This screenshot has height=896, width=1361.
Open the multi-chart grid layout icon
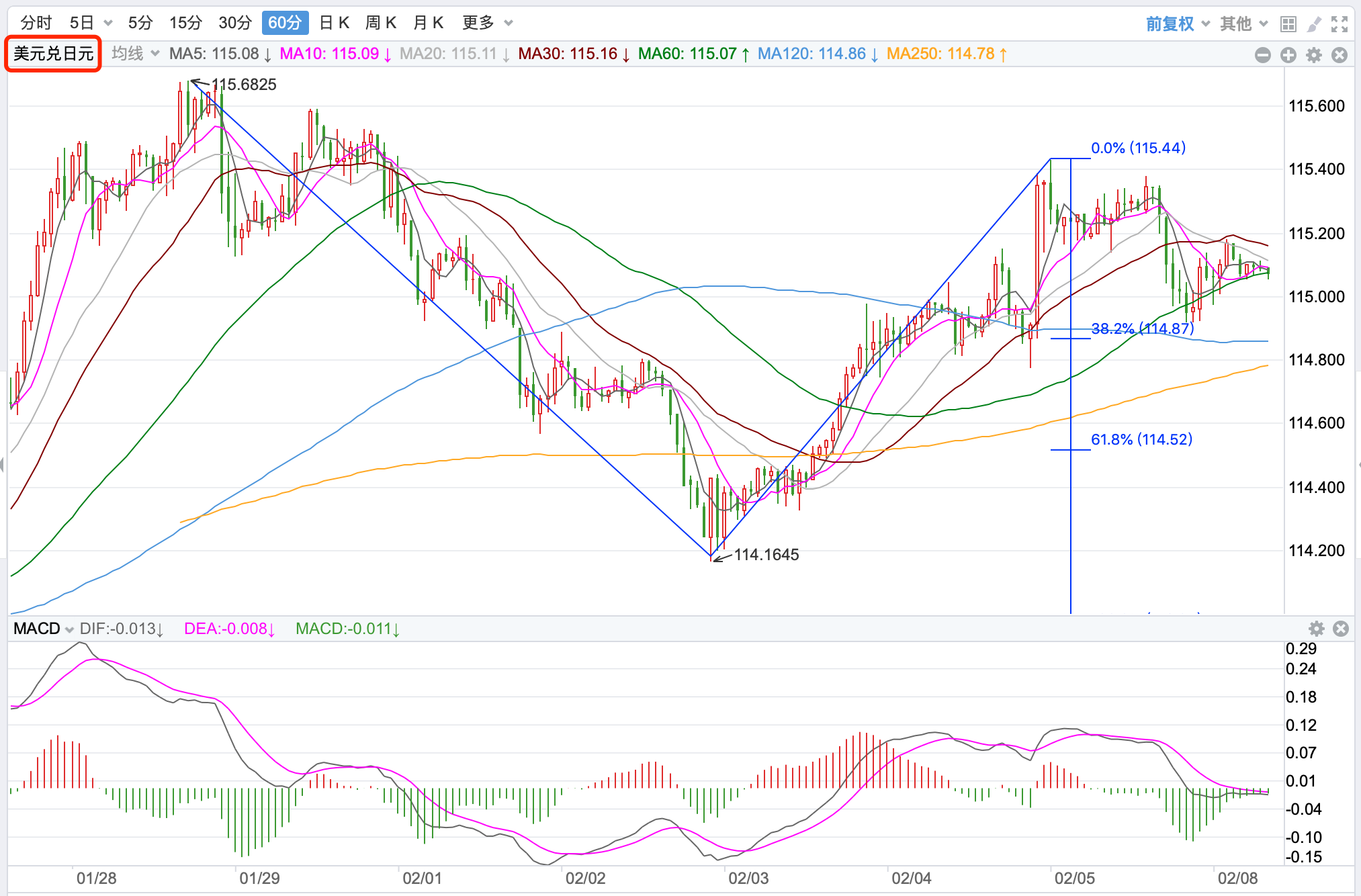click(x=1288, y=24)
